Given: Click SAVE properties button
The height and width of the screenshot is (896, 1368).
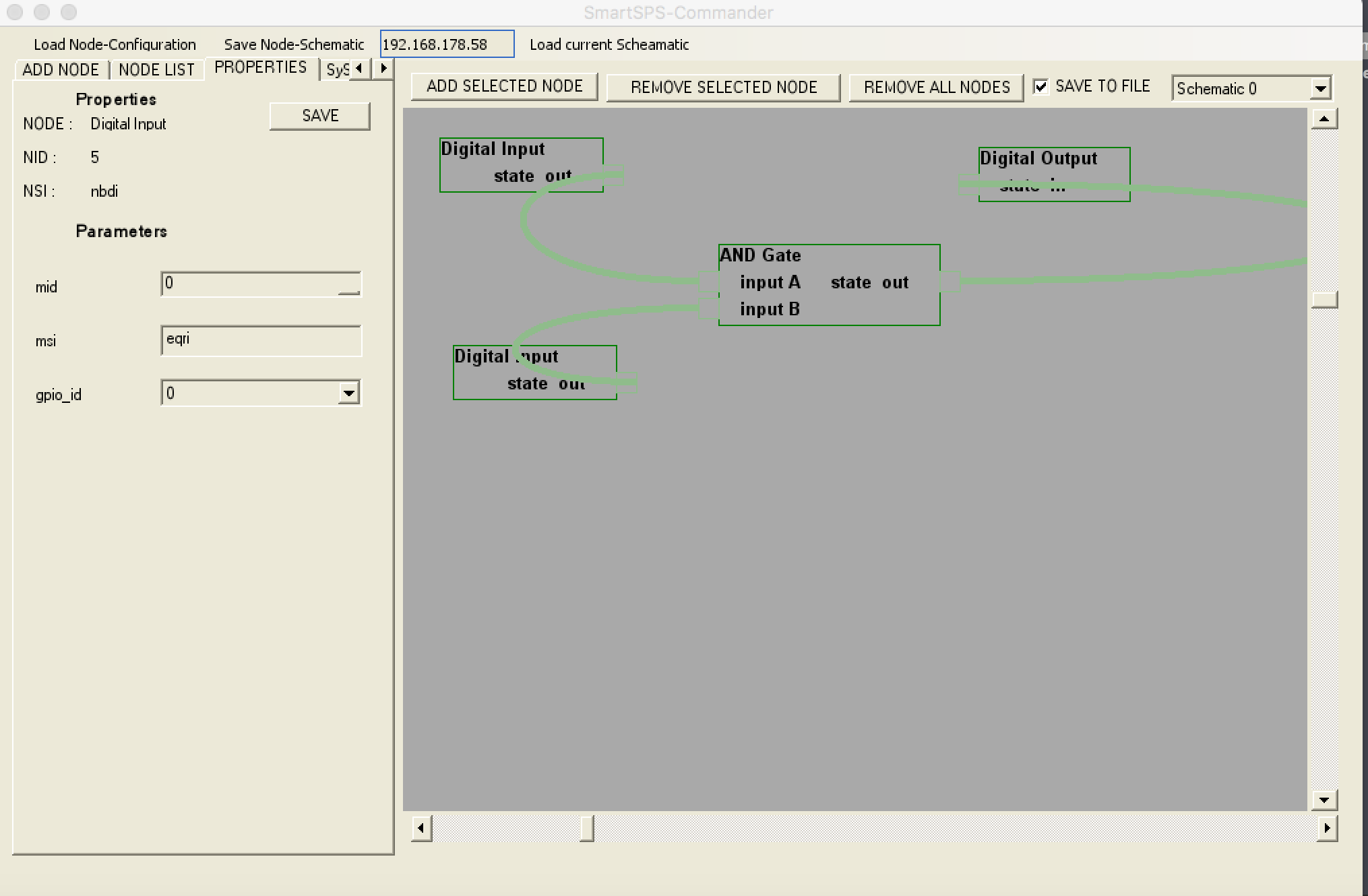Looking at the screenshot, I should pos(319,115).
